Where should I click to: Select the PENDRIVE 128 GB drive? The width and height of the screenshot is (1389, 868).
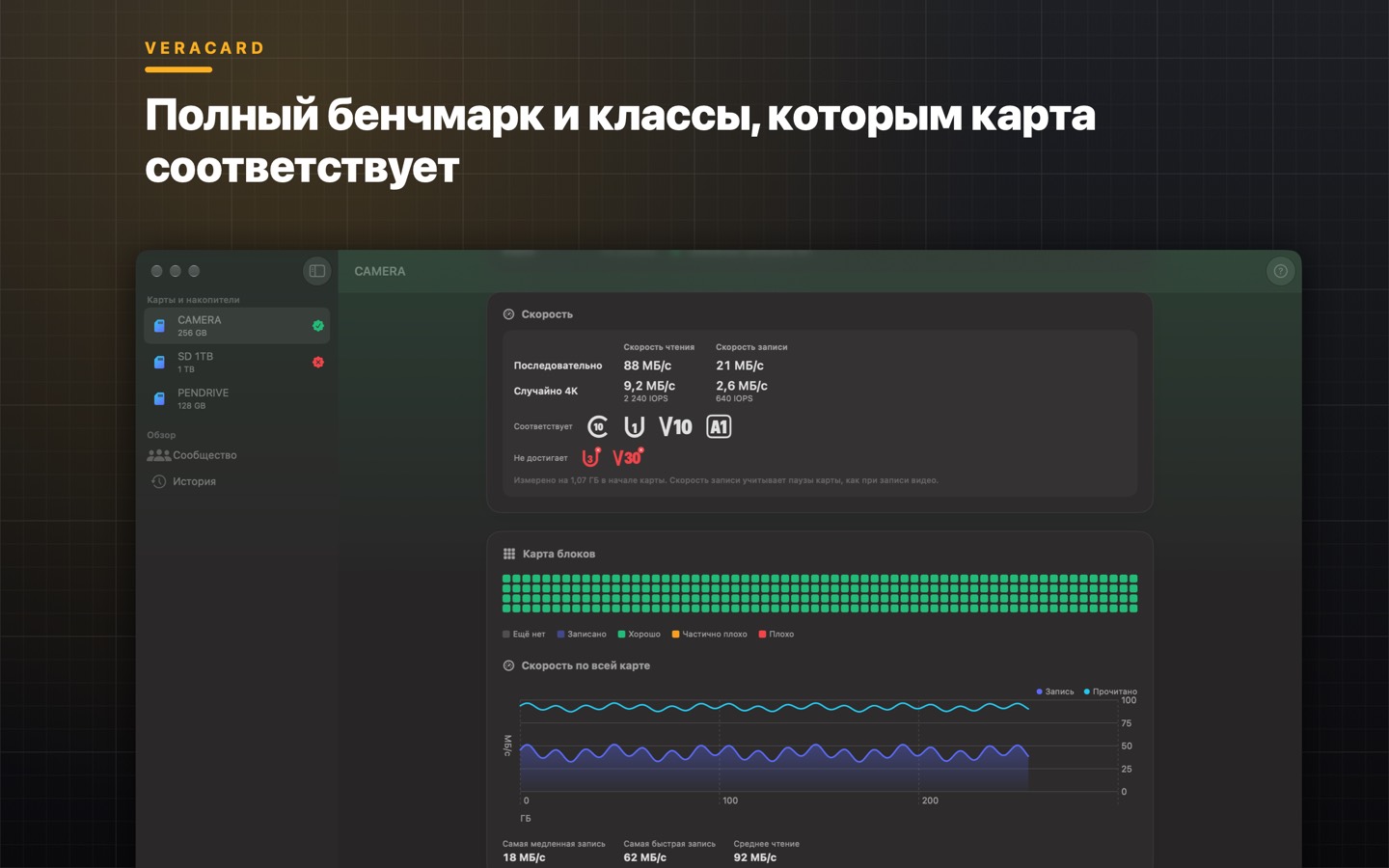pos(237,399)
